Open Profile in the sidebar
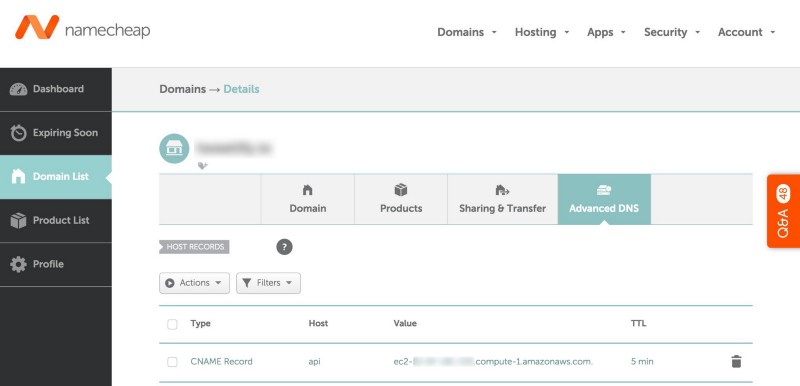The height and width of the screenshot is (386, 800). click(56, 264)
